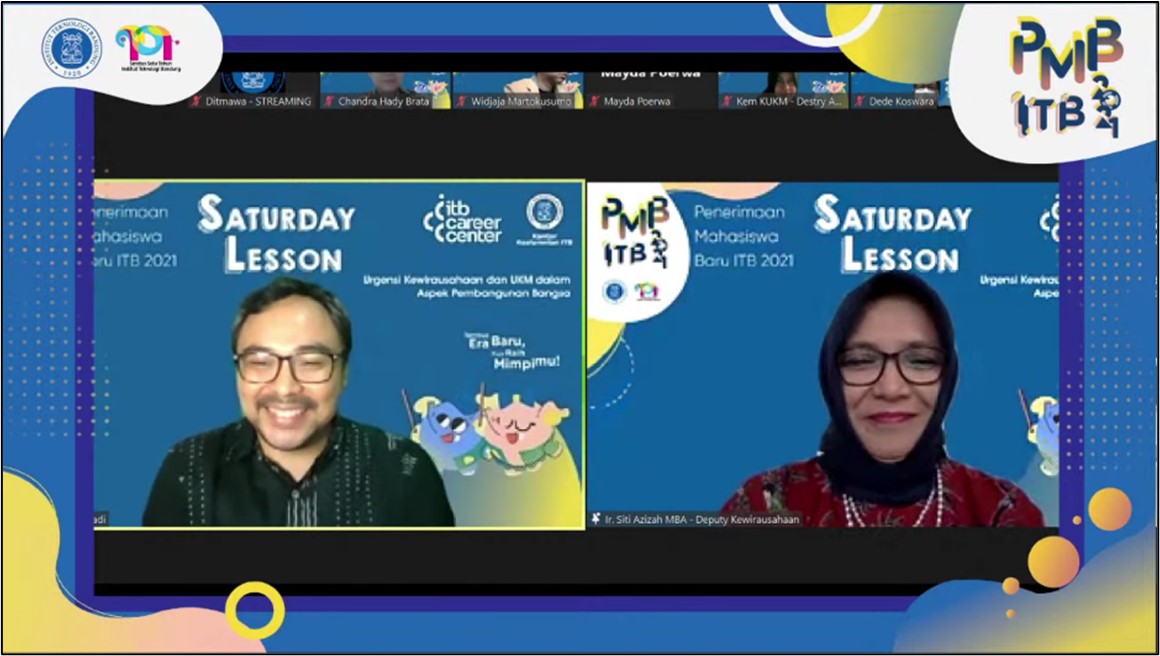Image resolution: width=1160 pixels, height=656 pixels.
Task: Select the Dede Koswara participant thumbnail
Action: (x=899, y=90)
